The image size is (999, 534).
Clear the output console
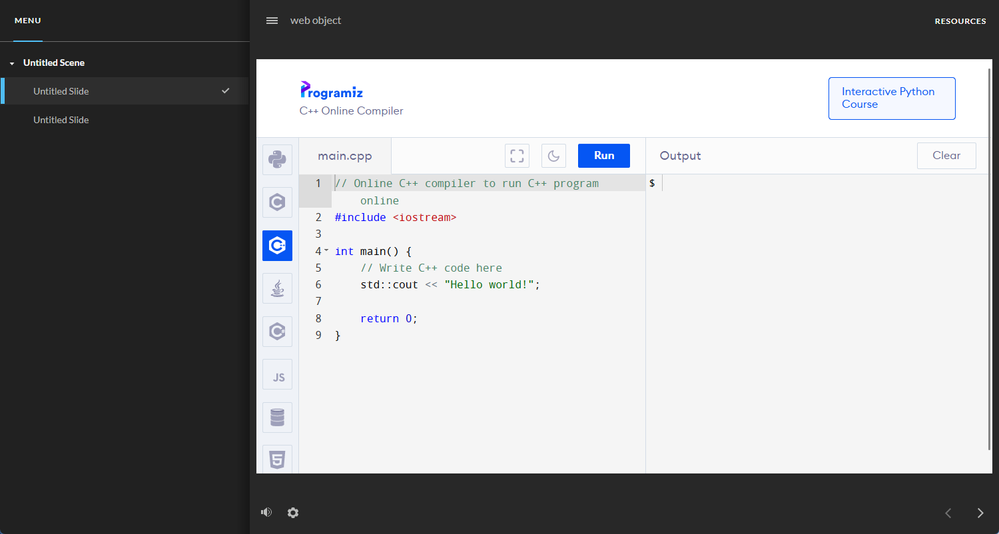click(x=946, y=155)
